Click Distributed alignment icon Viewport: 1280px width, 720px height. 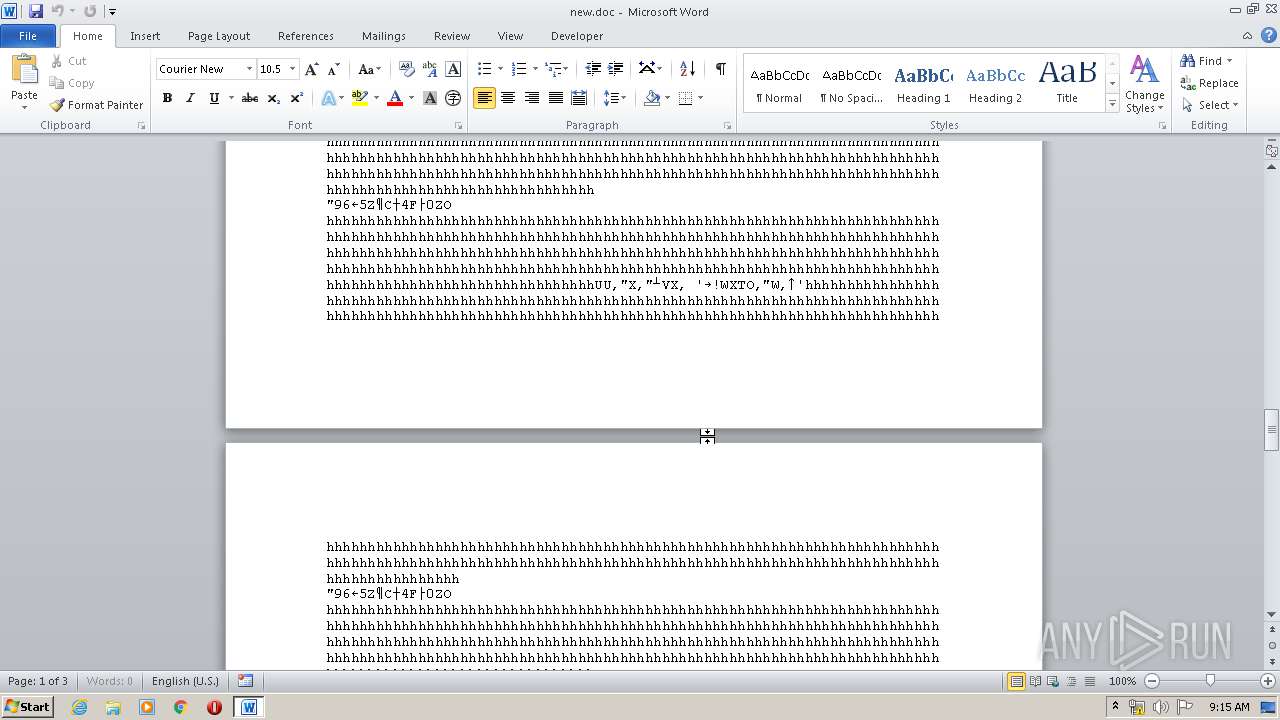[579, 98]
